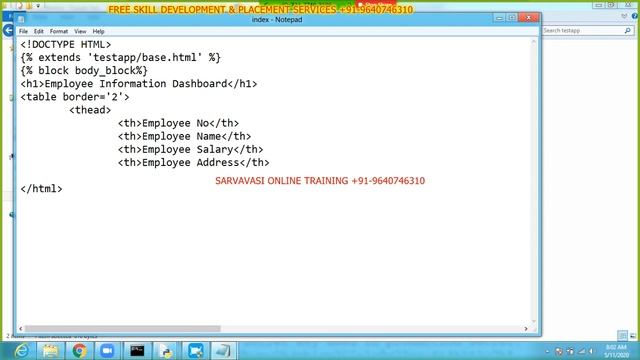This screenshot has width=640, height=360.
Task: Launch Internet Explorer from the taskbar
Action: [x=21, y=351]
